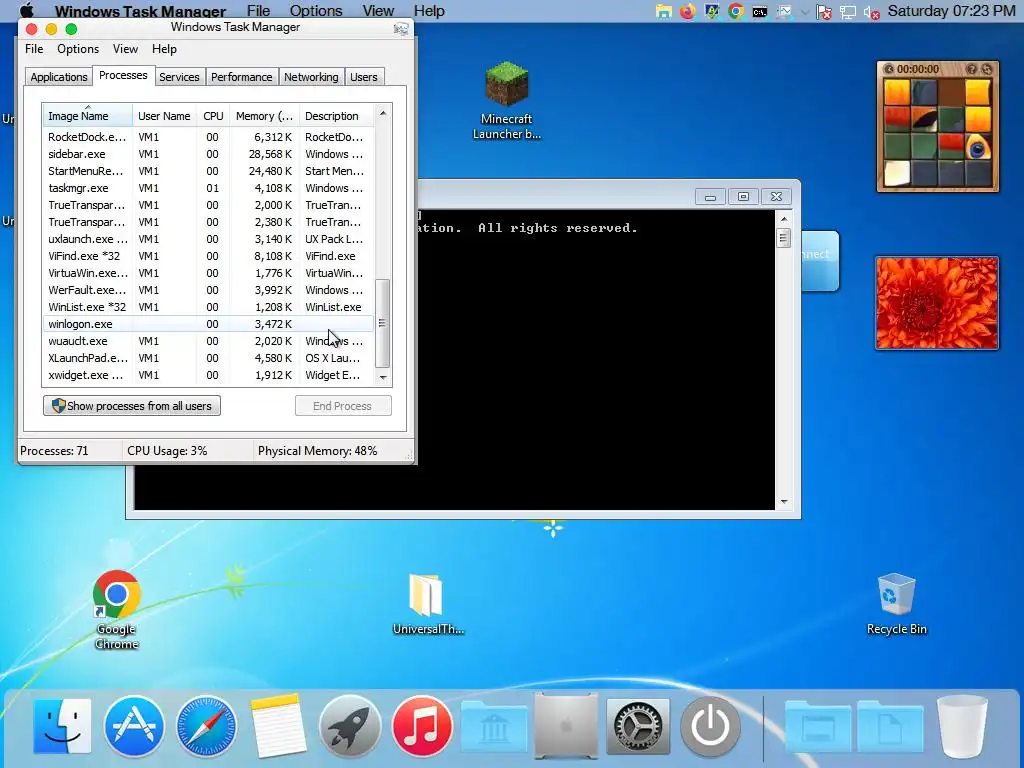Sort by Memory column header
The width and height of the screenshot is (1024, 768).
pos(264,116)
